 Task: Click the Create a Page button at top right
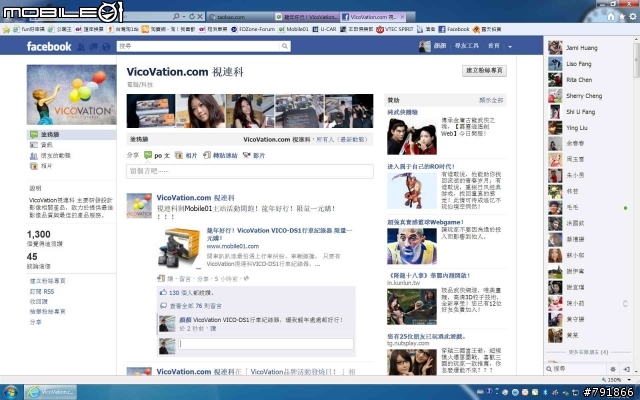(x=484, y=71)
